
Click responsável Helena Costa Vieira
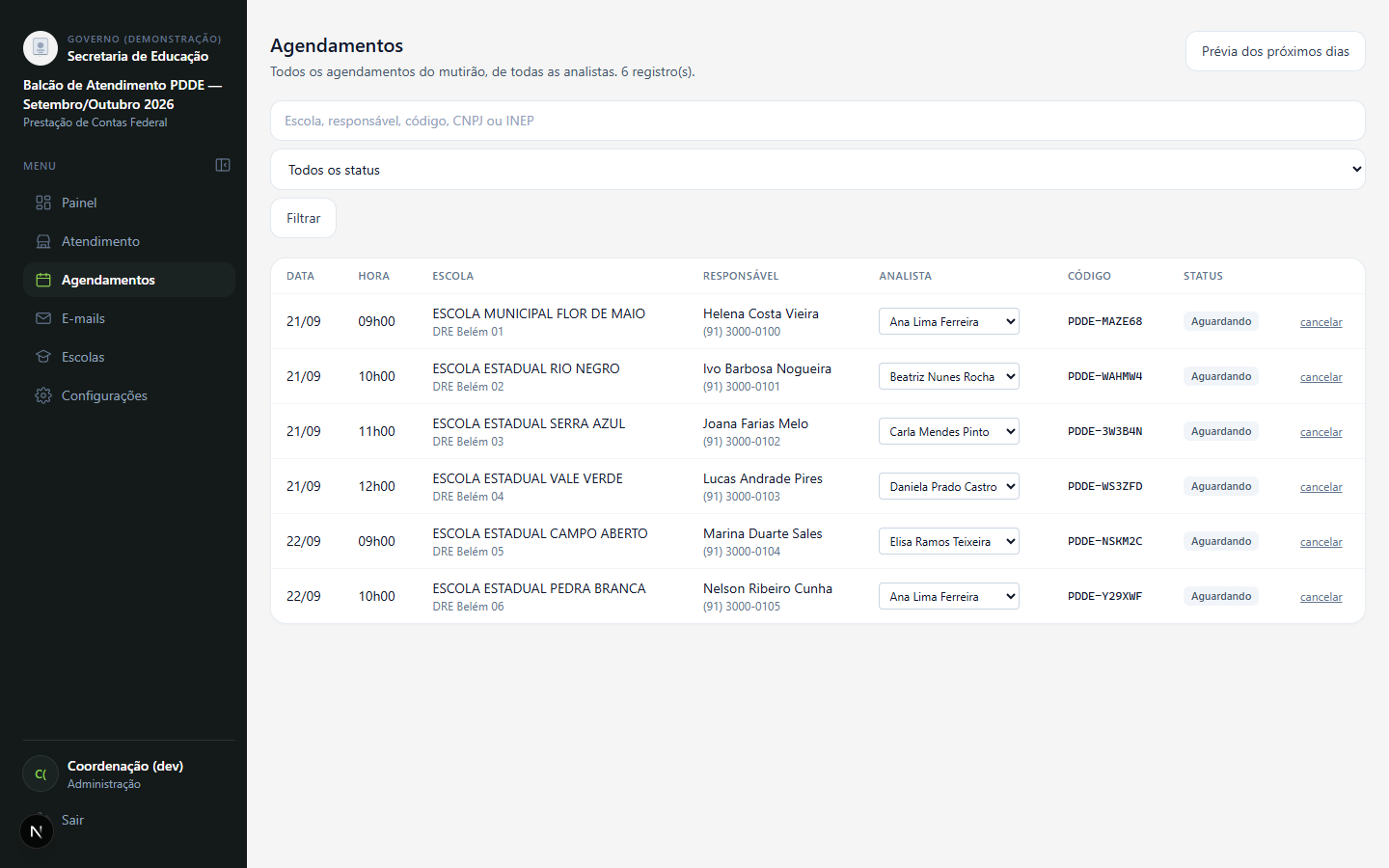tap(760, 313)
